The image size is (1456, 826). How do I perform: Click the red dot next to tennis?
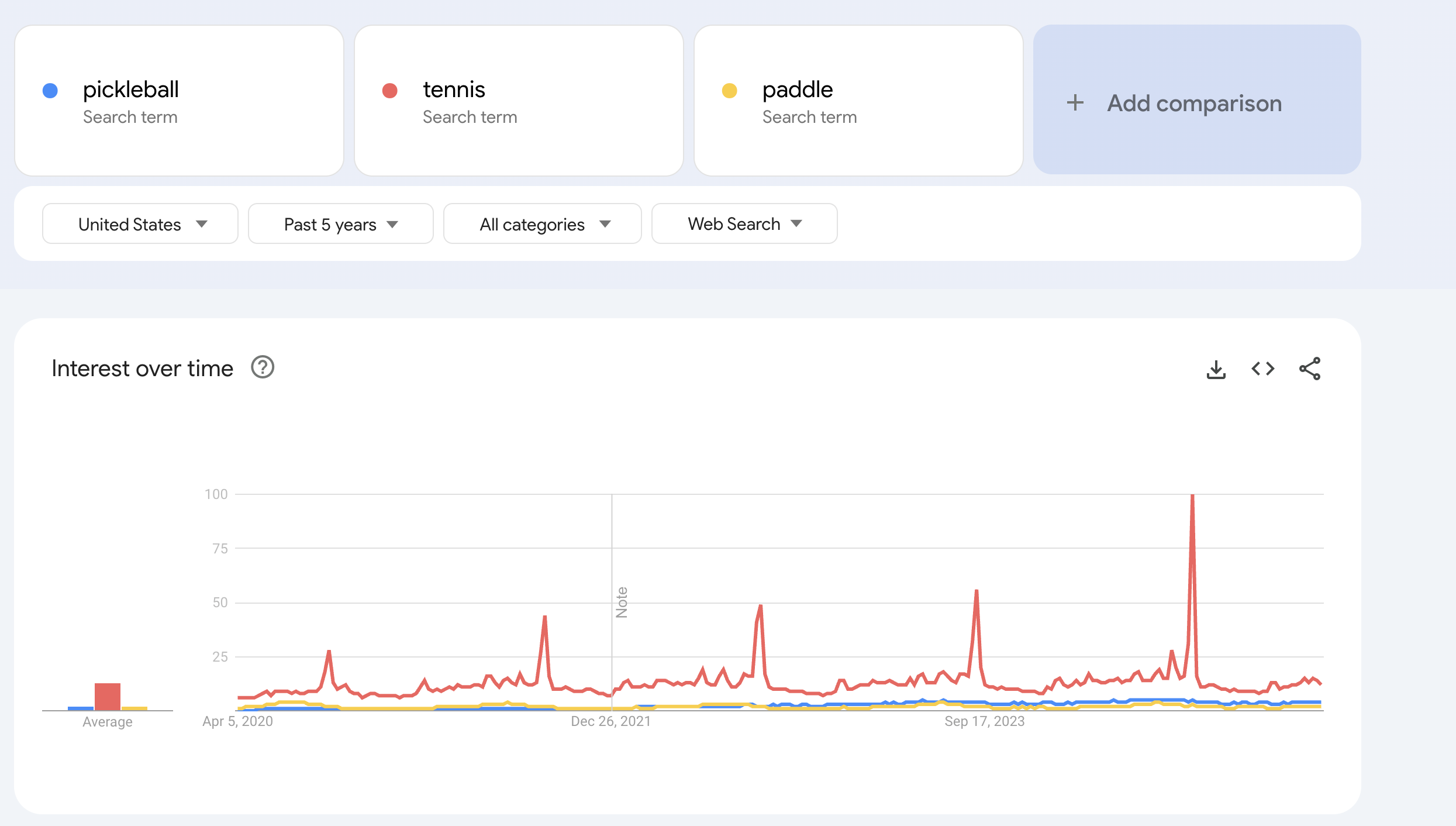coord(389,91)
